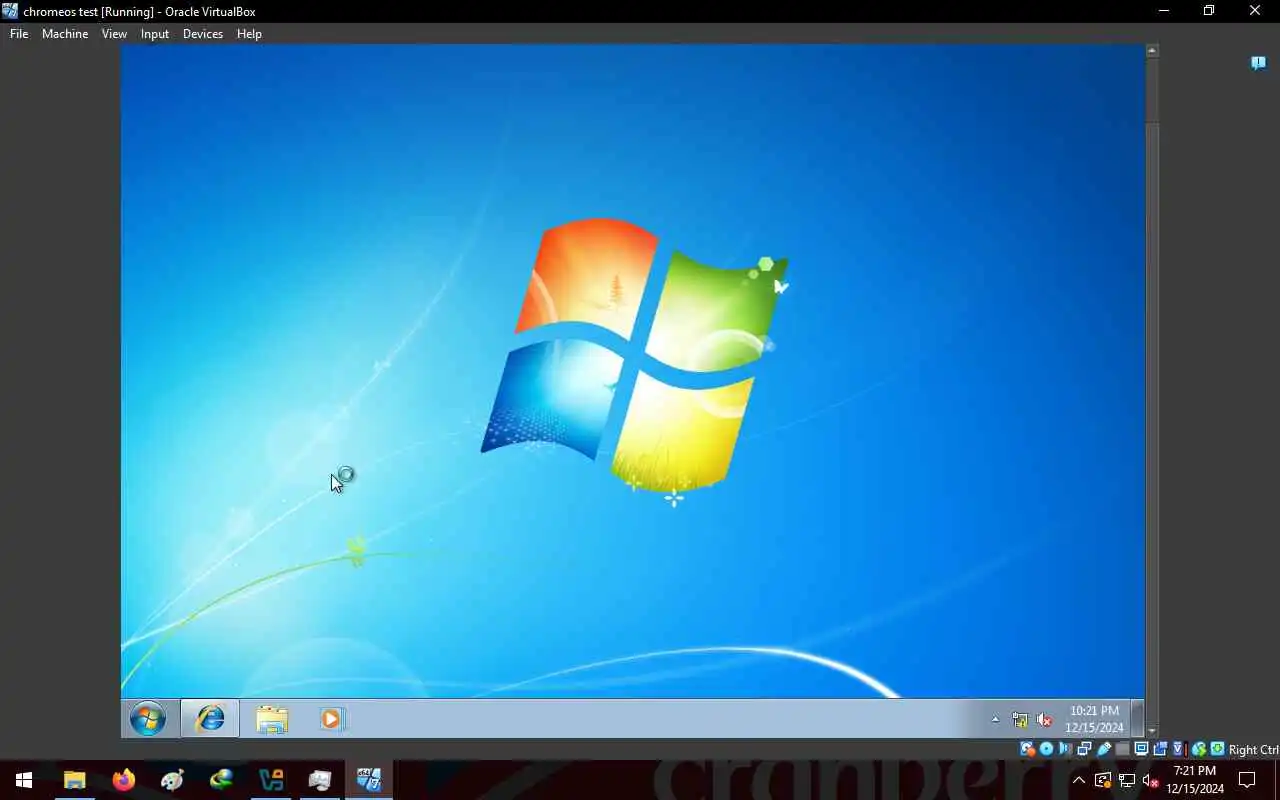Click the host sync tray icon

tap(1103, 780)
